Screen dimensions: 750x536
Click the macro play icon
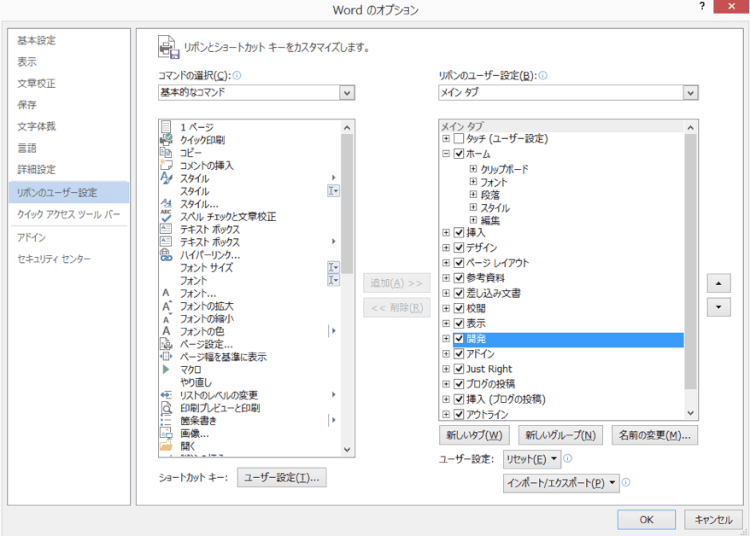(166, 369)
